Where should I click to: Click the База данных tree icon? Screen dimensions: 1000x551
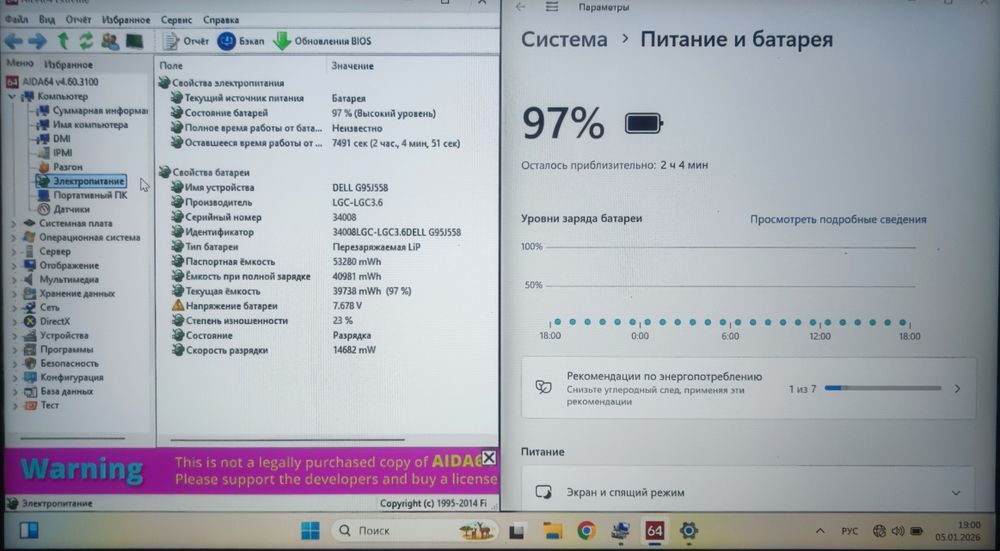[x=29, y=392]
